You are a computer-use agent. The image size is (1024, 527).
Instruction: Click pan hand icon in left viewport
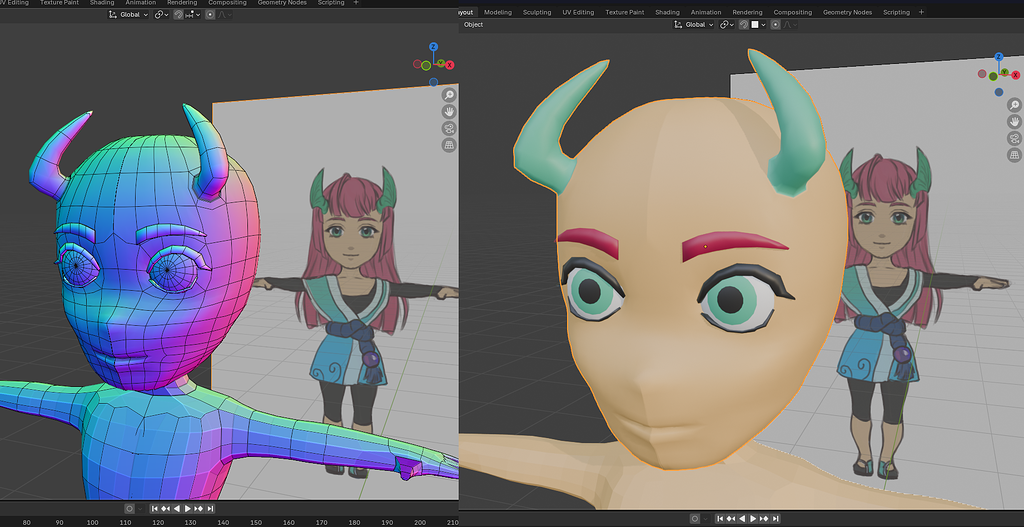(x=449, y=112)
